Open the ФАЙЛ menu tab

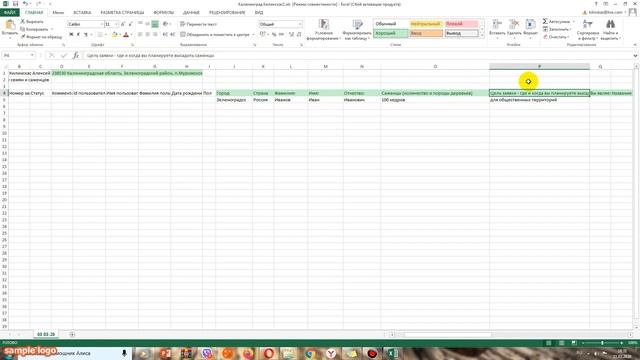[9, 12]
